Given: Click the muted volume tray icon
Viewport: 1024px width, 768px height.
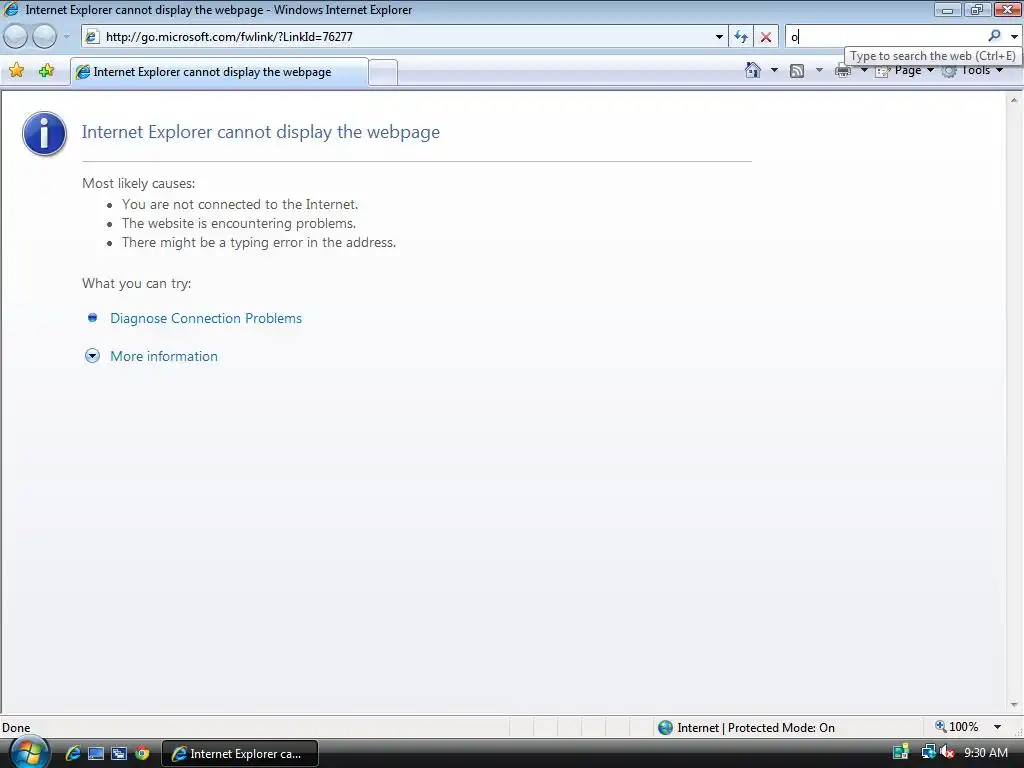Looking at the screenshot, I should click(x=947, y=752).
